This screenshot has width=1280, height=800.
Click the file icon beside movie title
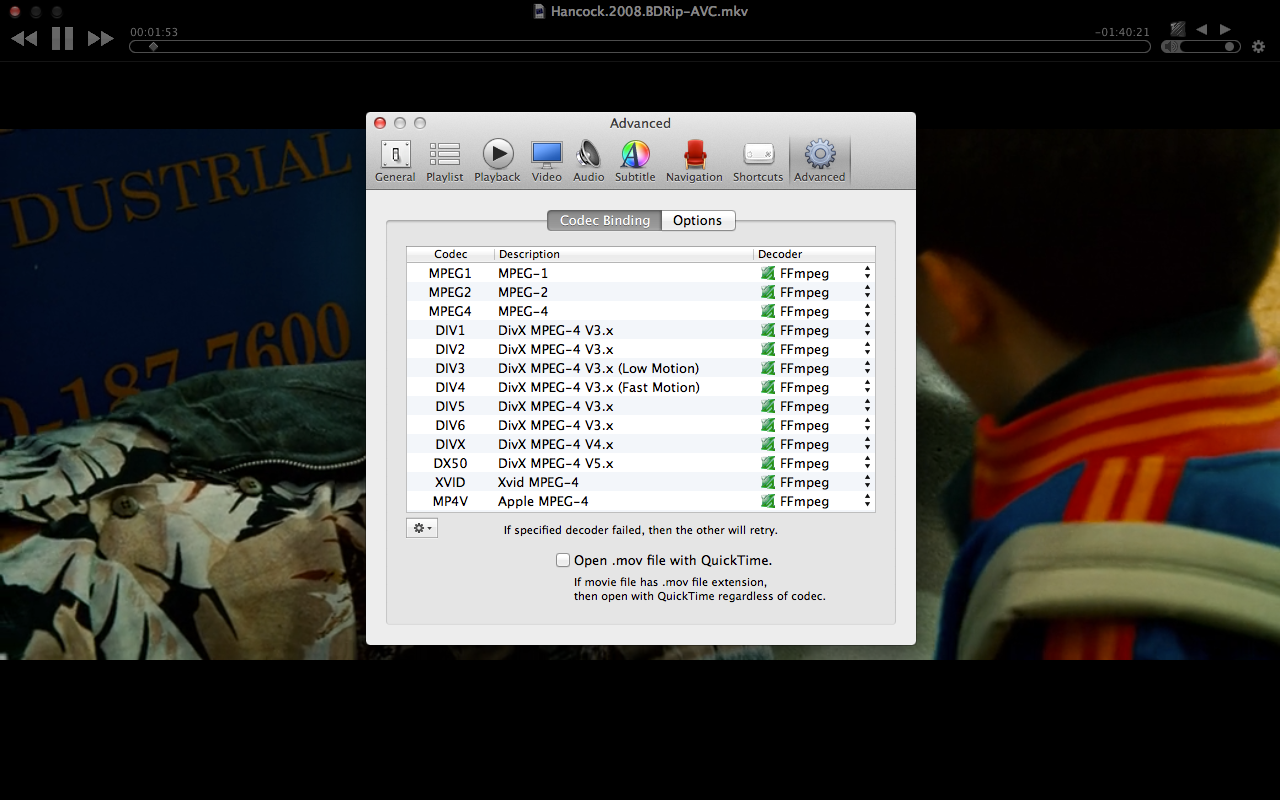click(539, 12)
